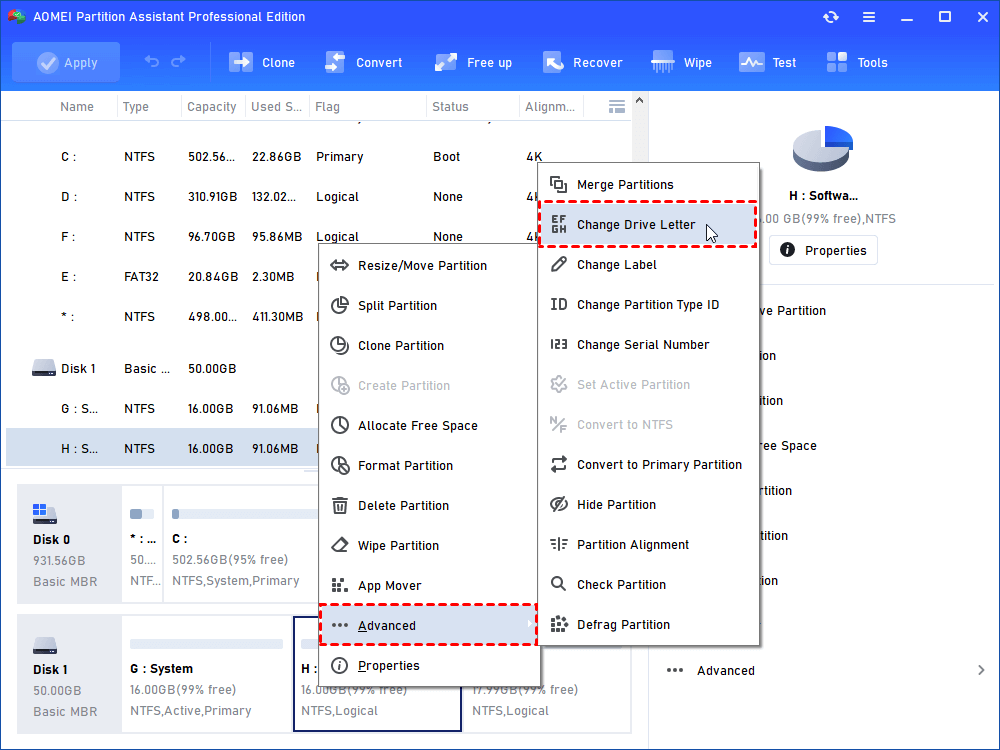Viewport: 1000px width, 750px height.
Task: Select Disk 0 in the disk map
Action: click(x=69, y=543)
